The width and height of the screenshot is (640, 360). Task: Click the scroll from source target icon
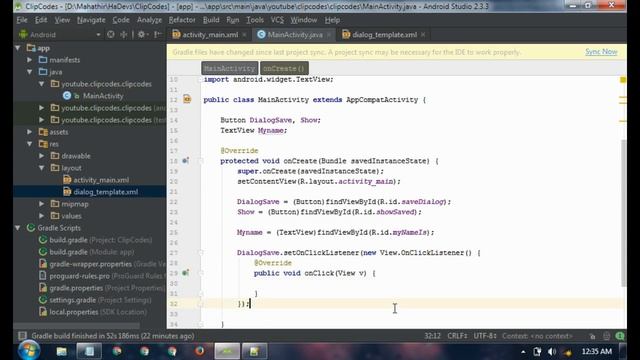tap(111, 35)
